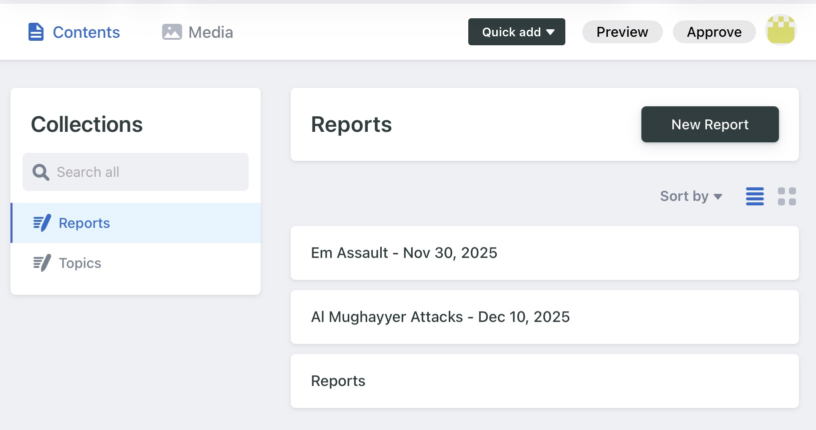Click the Contents document icon
This screenshot has height=430, width=816.
[36, 32]
